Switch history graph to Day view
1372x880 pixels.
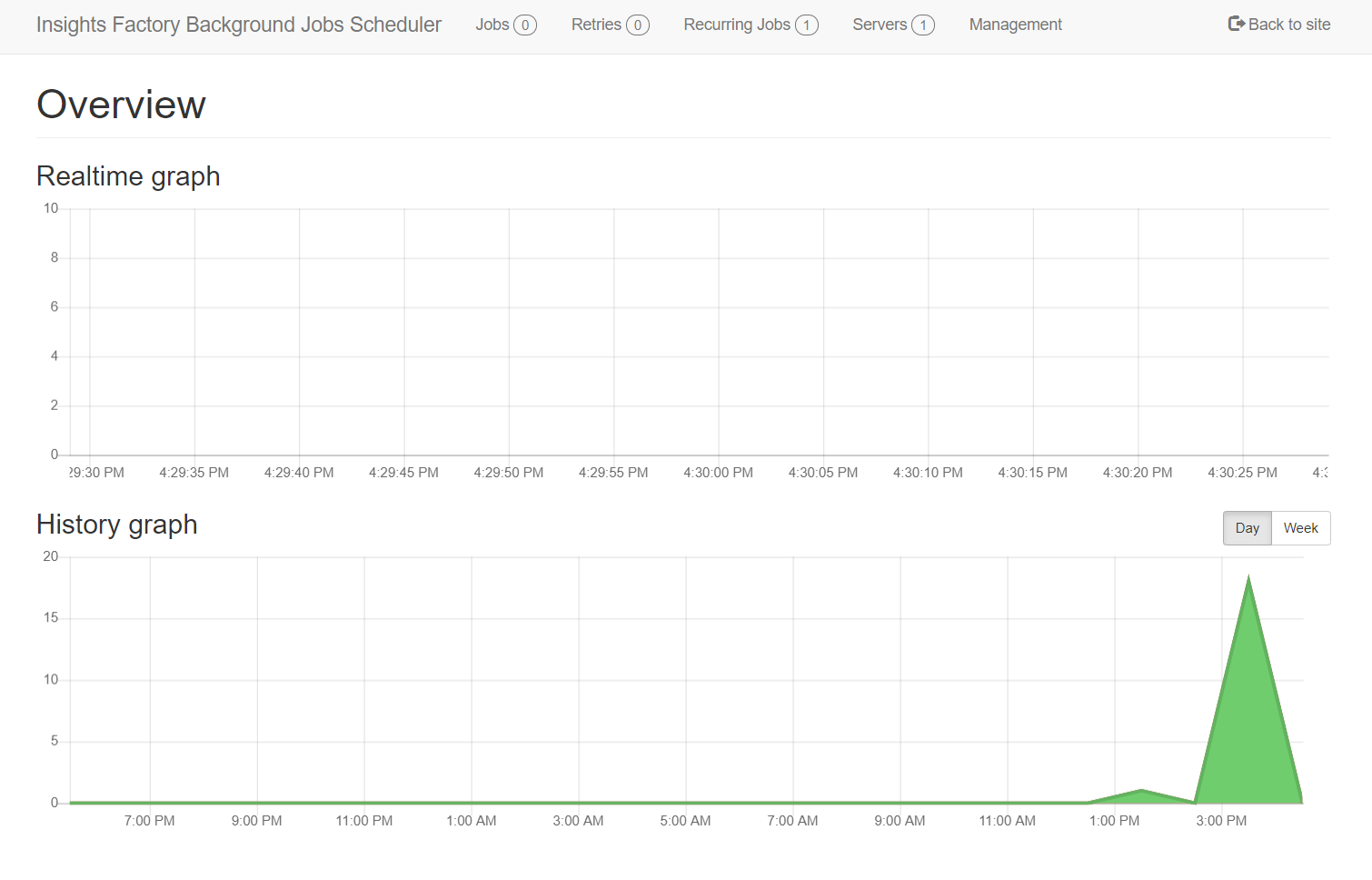pos(1247,528)
